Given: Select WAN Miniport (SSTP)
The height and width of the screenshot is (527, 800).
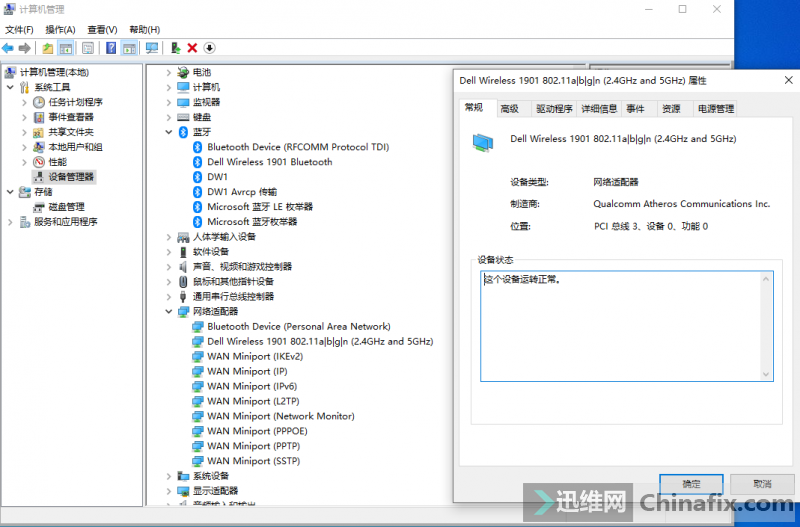Looking at the screenshot, I should (x=254, y=461).
